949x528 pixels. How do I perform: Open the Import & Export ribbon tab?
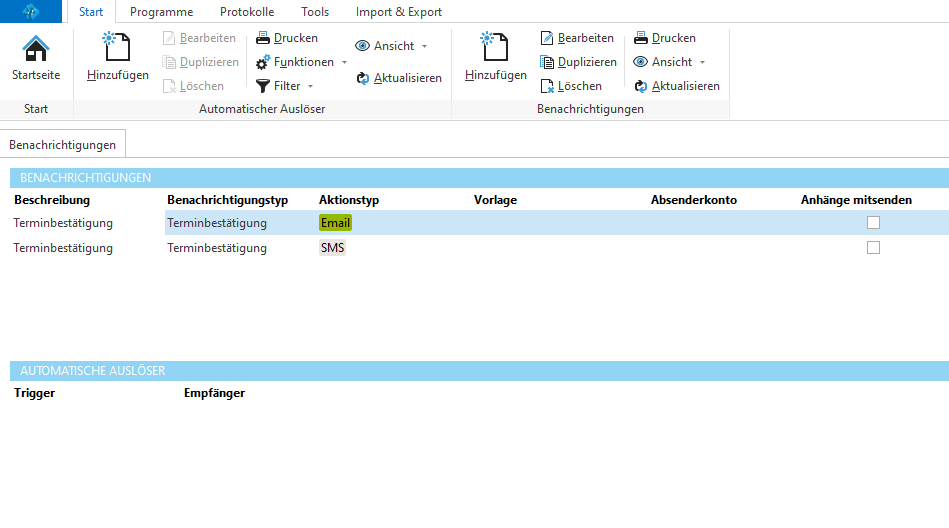pos(399,12)
